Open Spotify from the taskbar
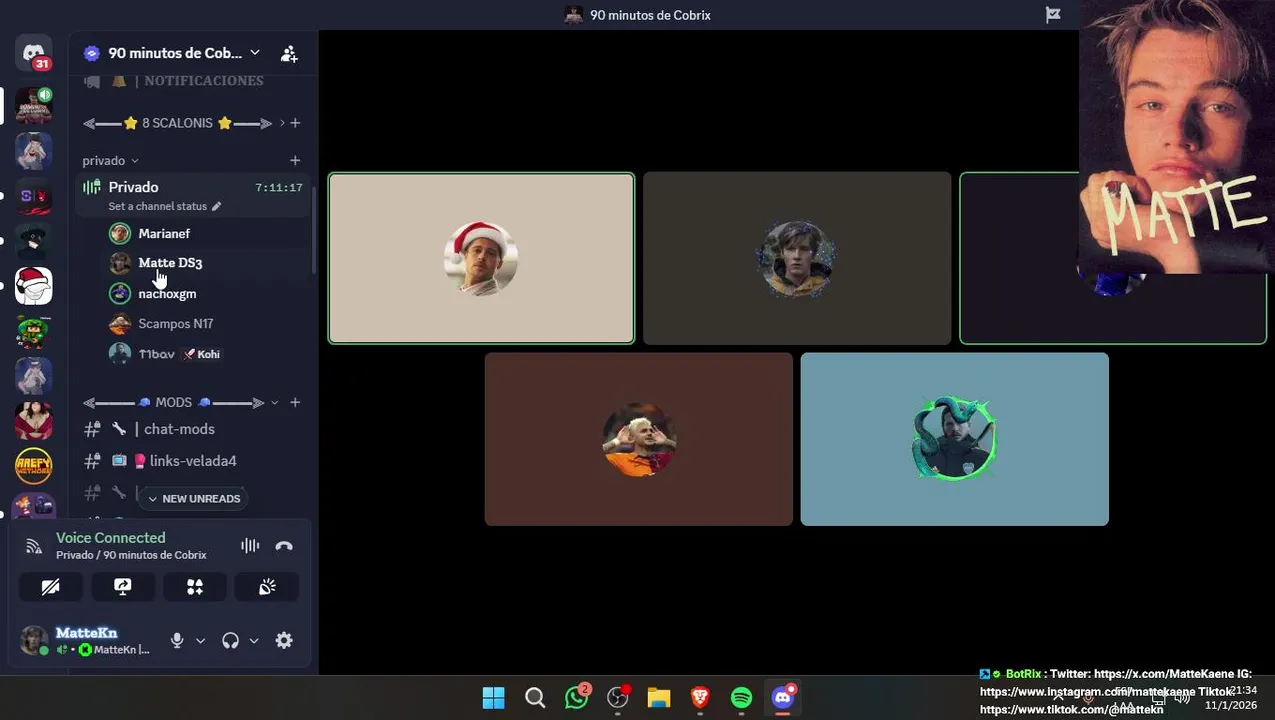1275x720 pixels. (x=741, y=697)
